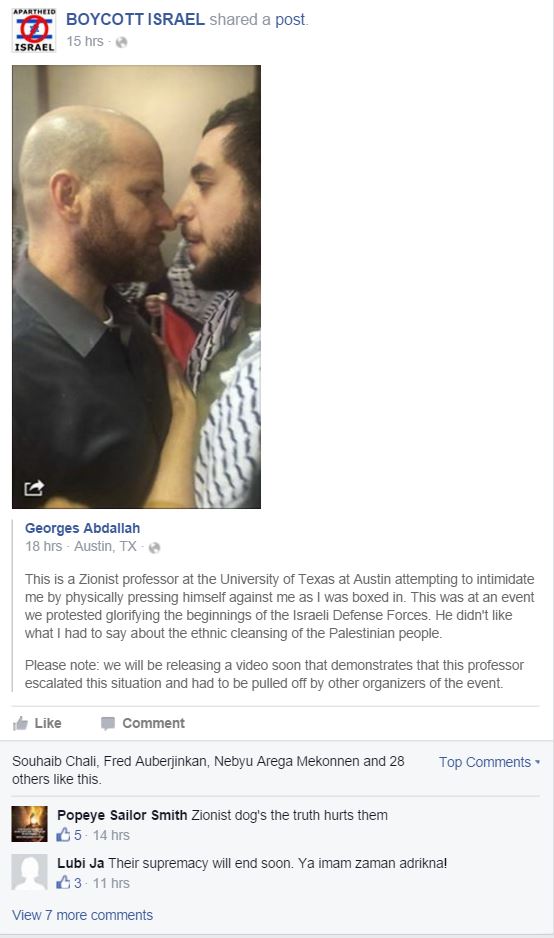
Task: Click the globe privacy icon beside 15 hrs
Action: [121, 42]
